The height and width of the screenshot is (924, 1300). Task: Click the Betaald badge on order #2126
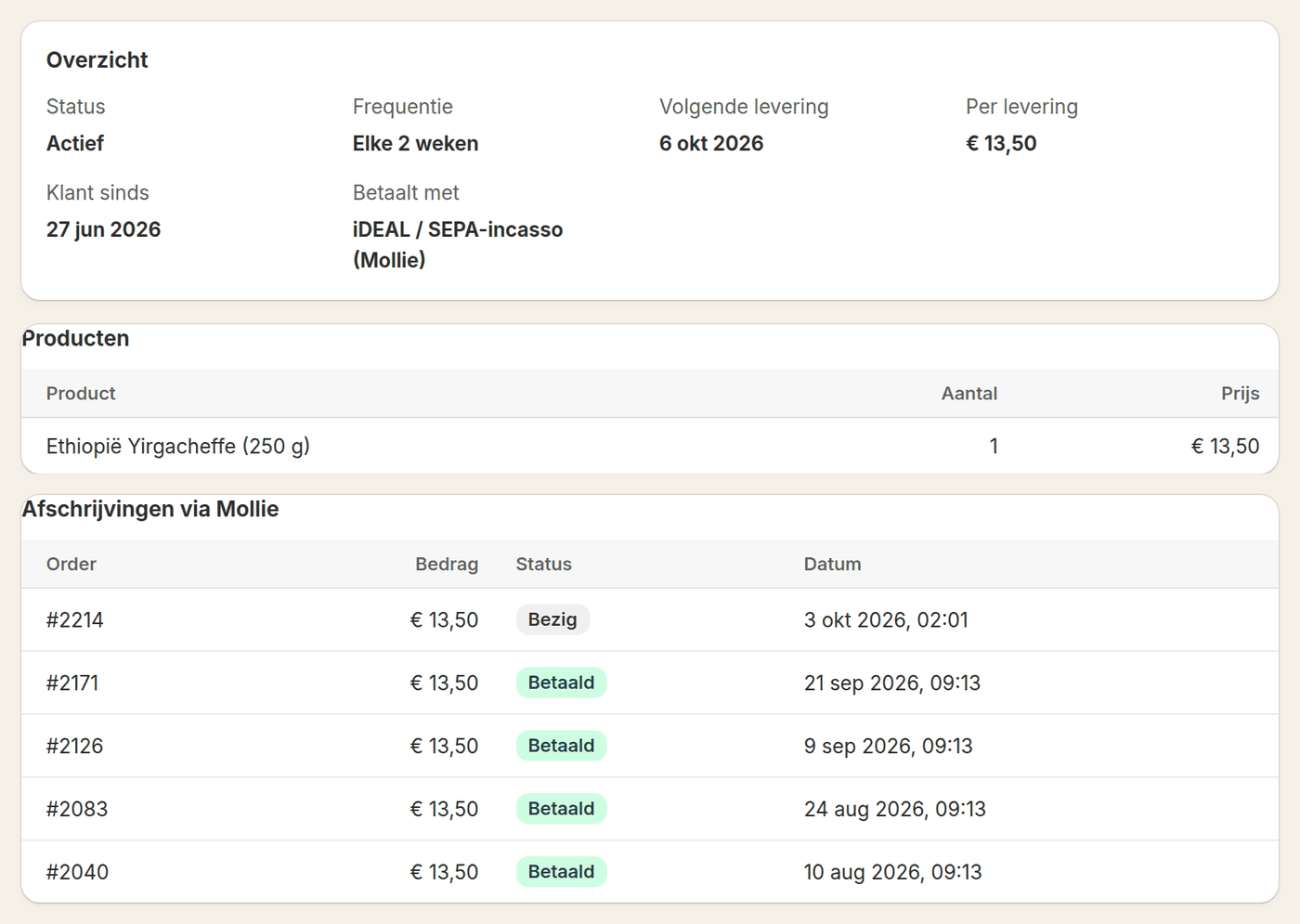[561, 747]
